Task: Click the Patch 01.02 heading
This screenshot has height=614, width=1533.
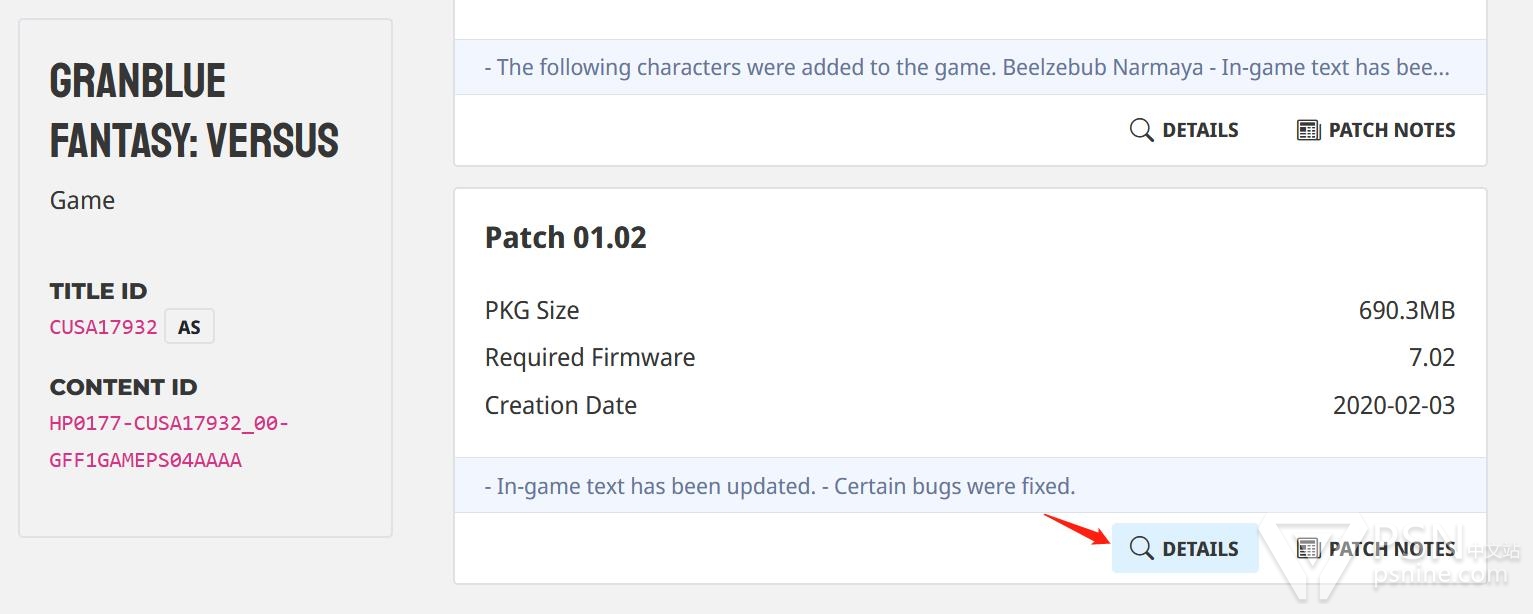Action: point(566,238)
